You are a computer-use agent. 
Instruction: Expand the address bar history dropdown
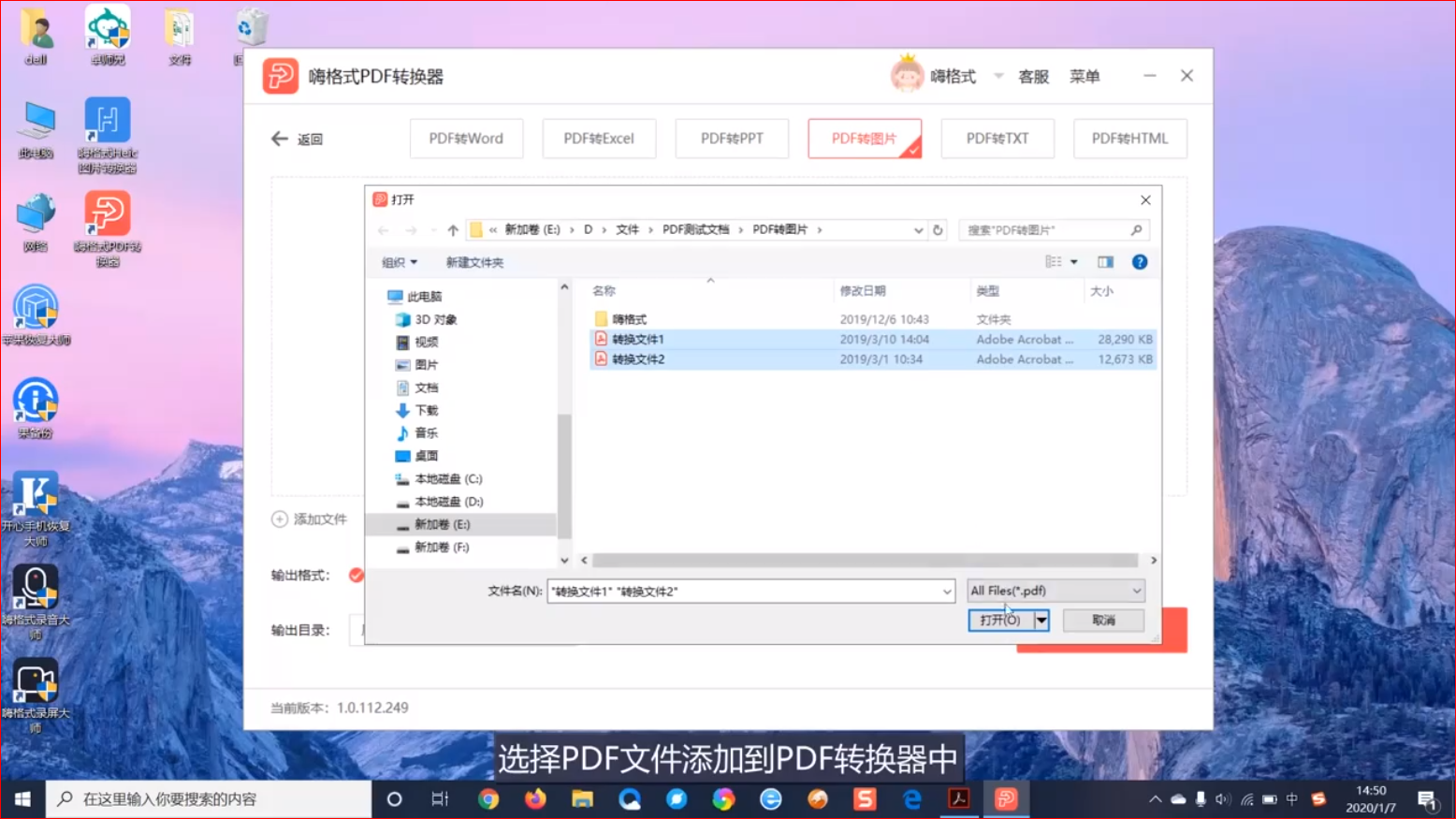918,229
